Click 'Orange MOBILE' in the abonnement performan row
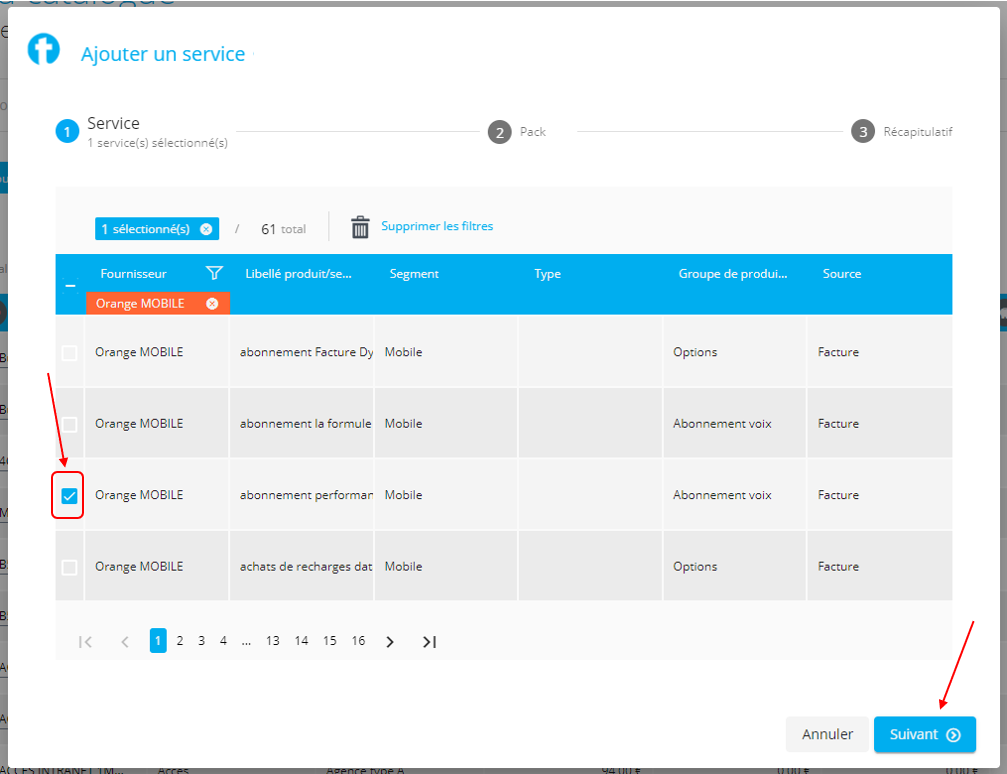Viewport: 1007px width, 774px height. click(x=139, y=495)
